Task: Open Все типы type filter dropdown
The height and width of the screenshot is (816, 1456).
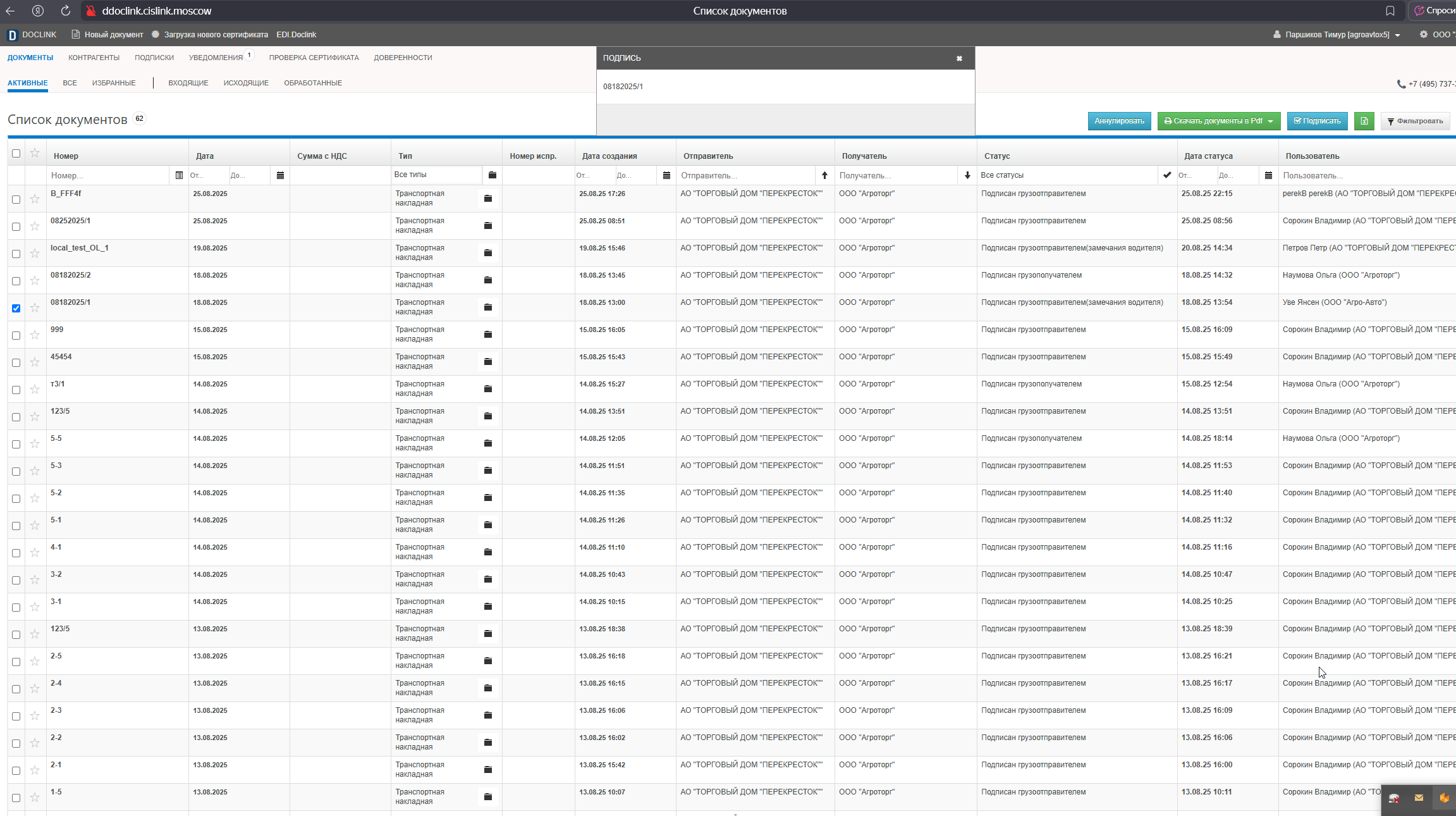Action: pos(437,175)
